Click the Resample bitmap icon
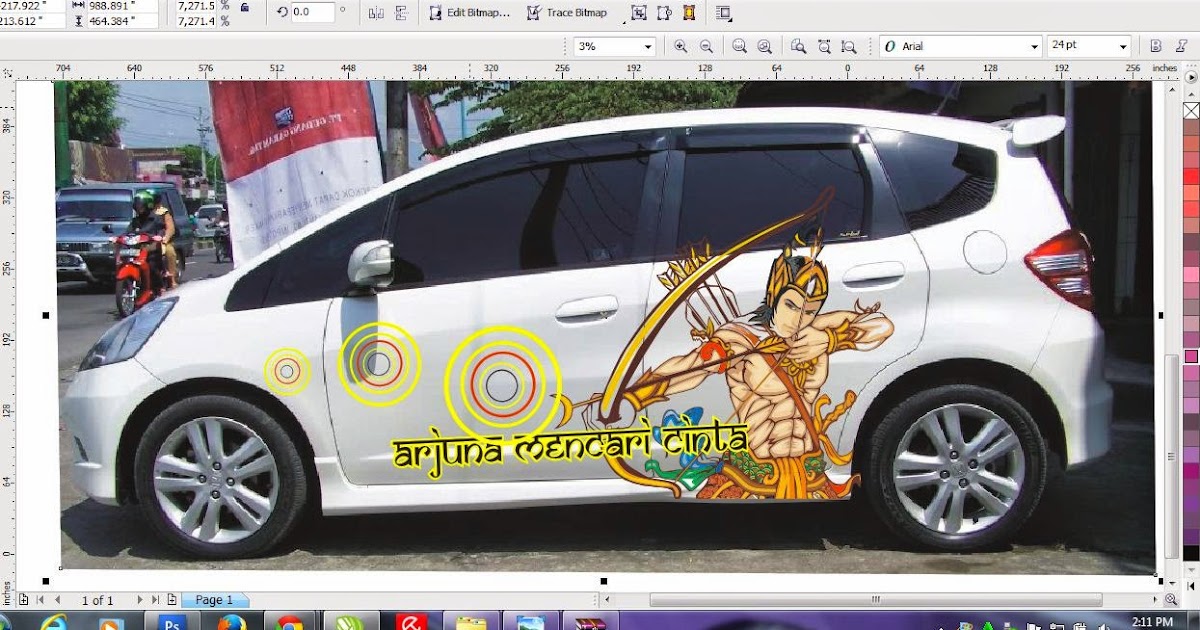 click(x=664, y=13)
